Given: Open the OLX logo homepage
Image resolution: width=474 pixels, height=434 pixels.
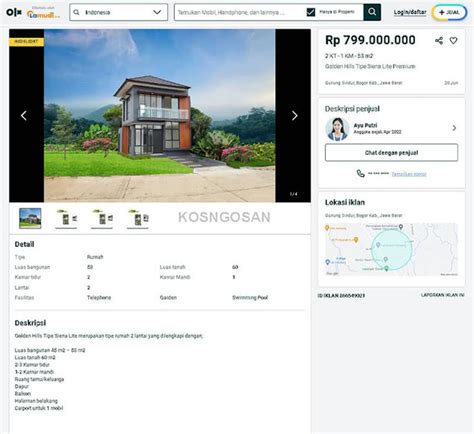Looking at the screenshot, I should click(14, 12).
